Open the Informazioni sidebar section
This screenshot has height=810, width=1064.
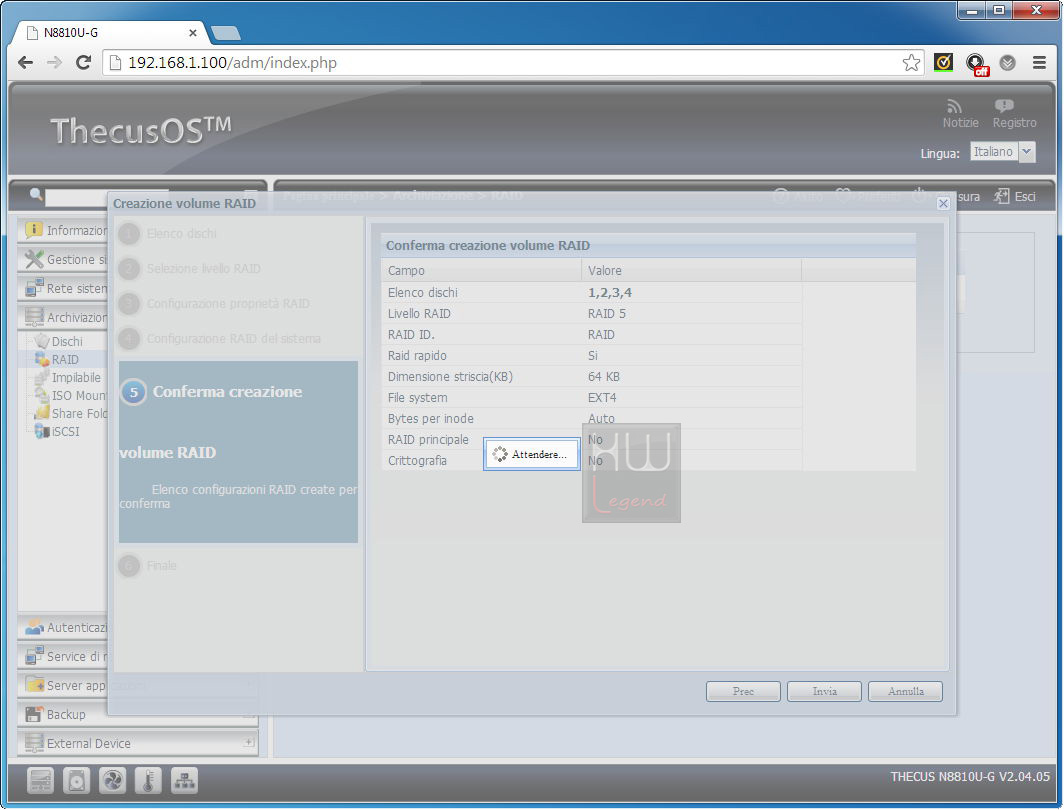point(62,231)
